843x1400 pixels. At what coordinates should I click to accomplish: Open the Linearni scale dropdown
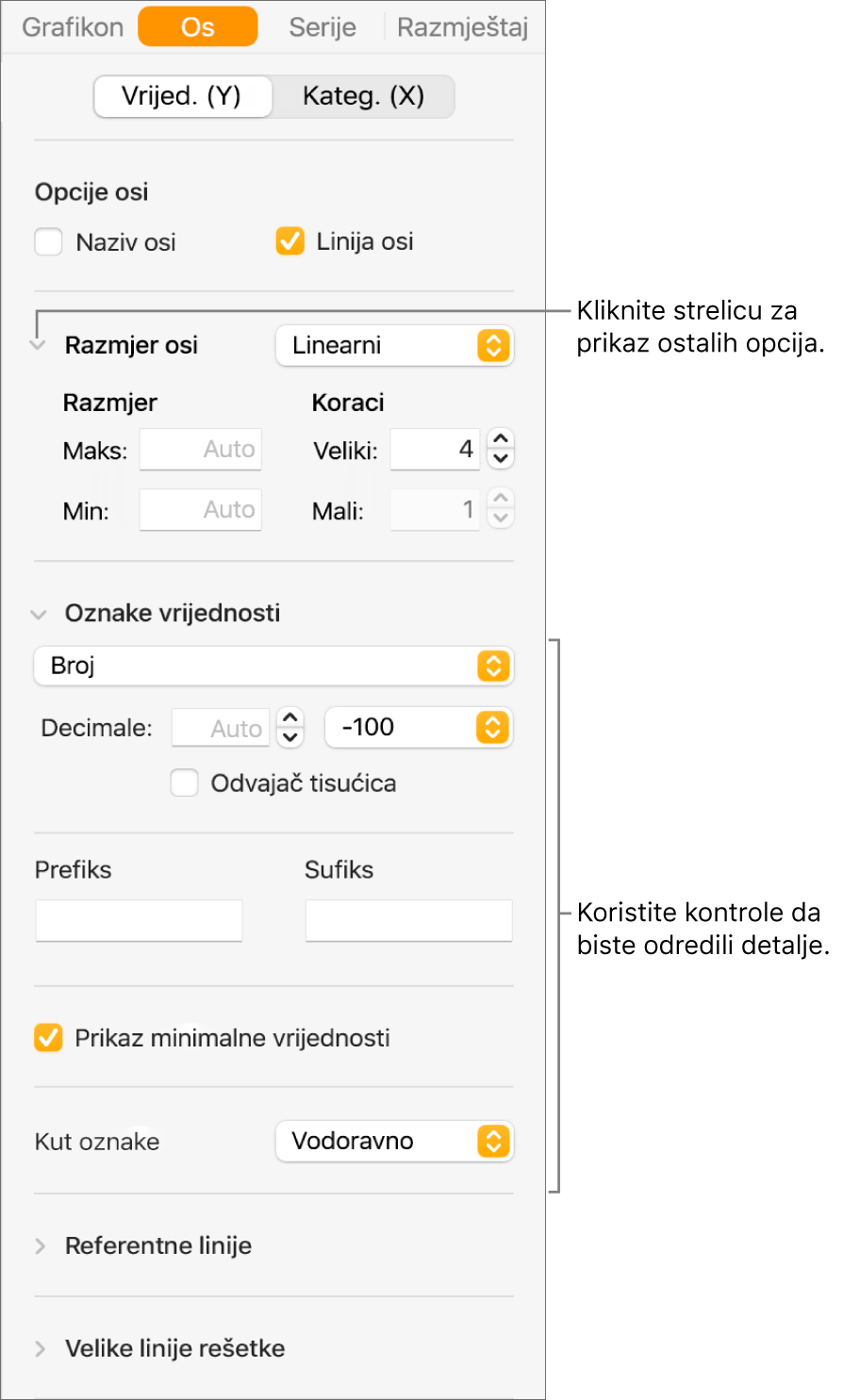pyautogui.click(x=394, y=346)
